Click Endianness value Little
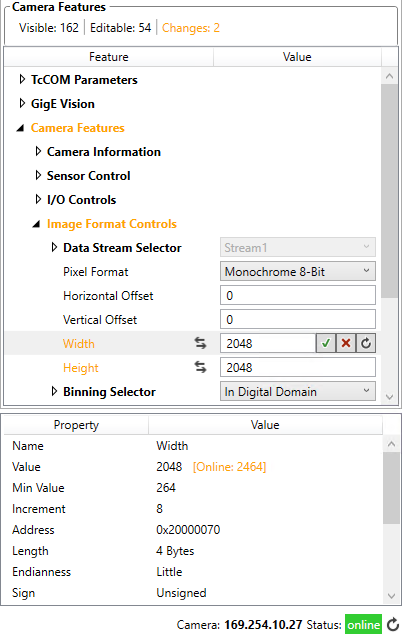Image resolution: width=402 pixels, height=637 pixels. coord(169,572)
